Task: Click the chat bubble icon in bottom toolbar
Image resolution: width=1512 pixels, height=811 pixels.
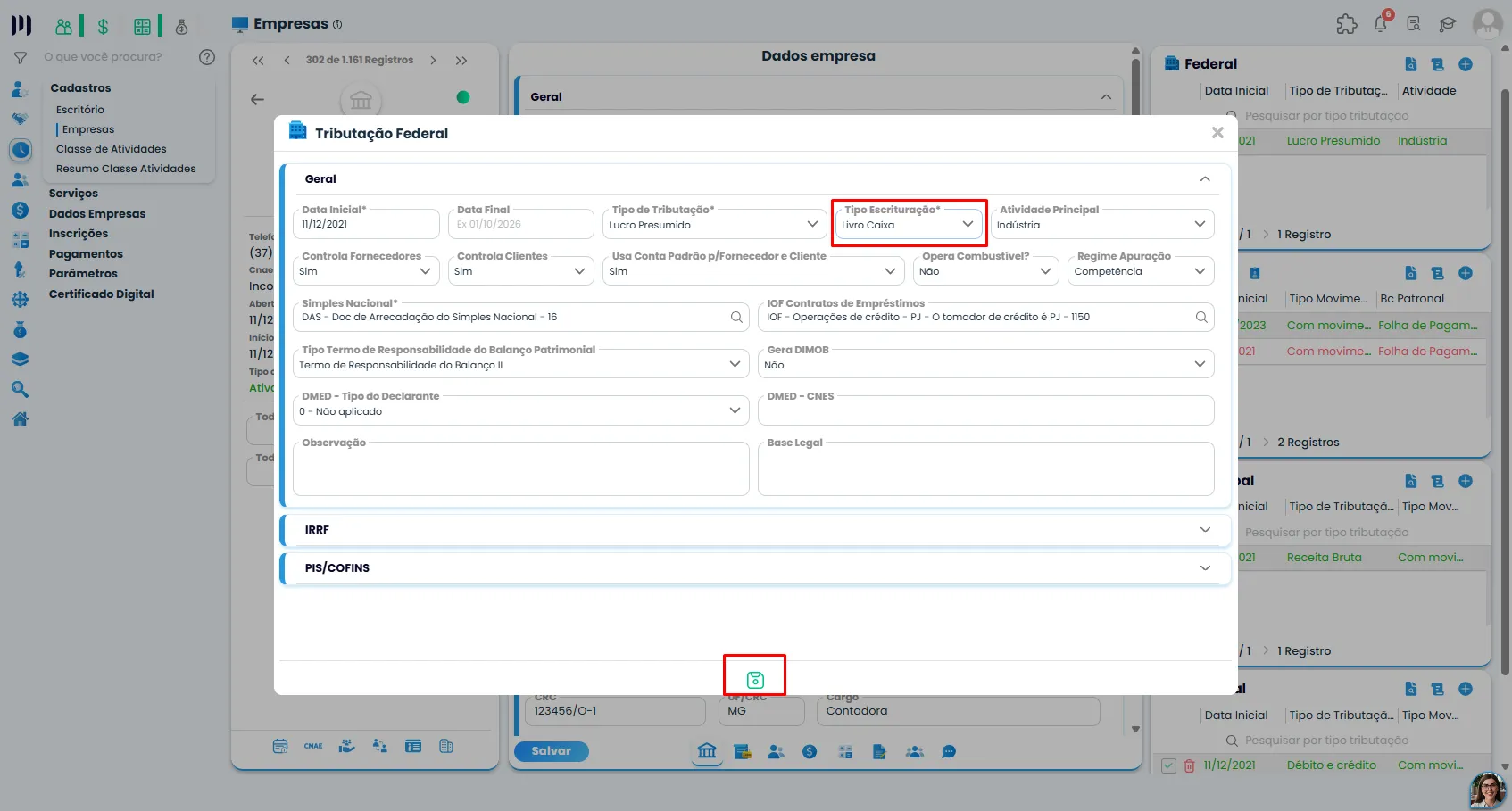Action: coord(949,752)
